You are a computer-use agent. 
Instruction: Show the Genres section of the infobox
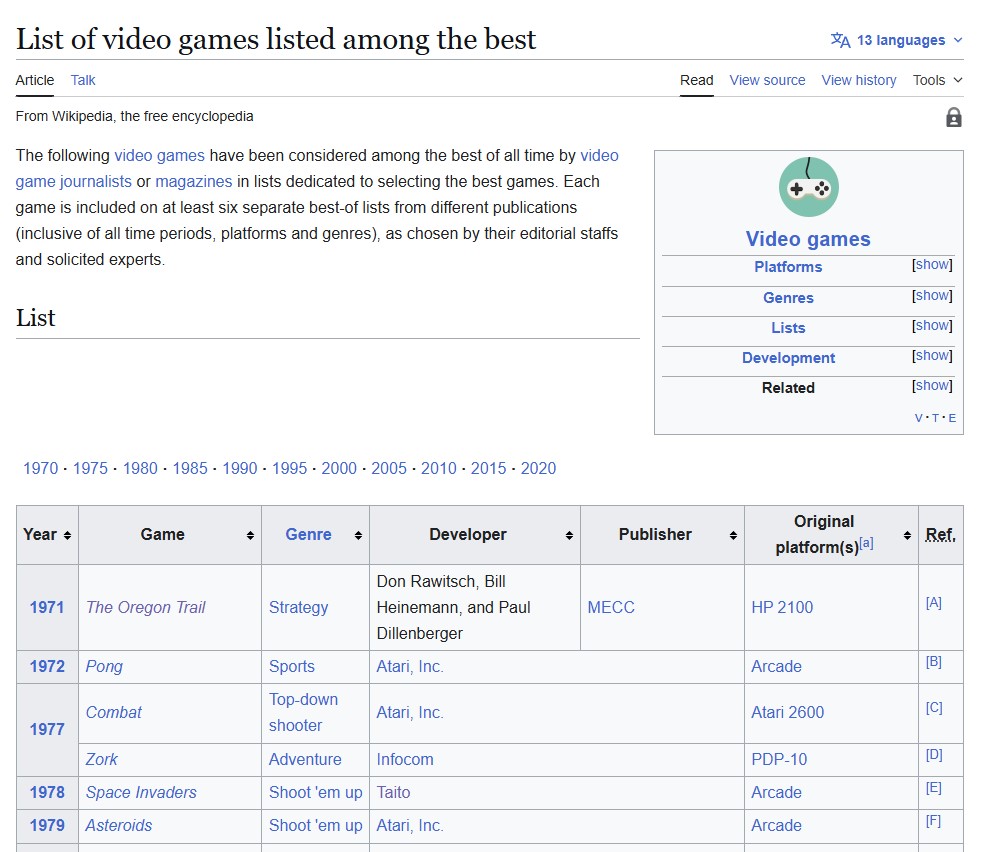coord(931,295)
